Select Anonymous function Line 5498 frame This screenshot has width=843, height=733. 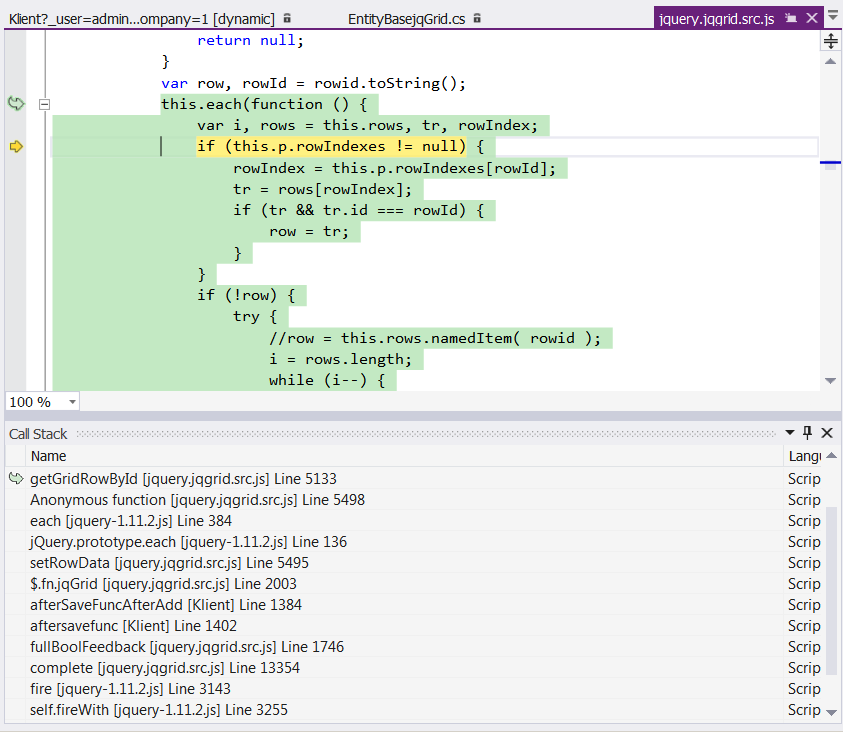[x=197, y=500]
